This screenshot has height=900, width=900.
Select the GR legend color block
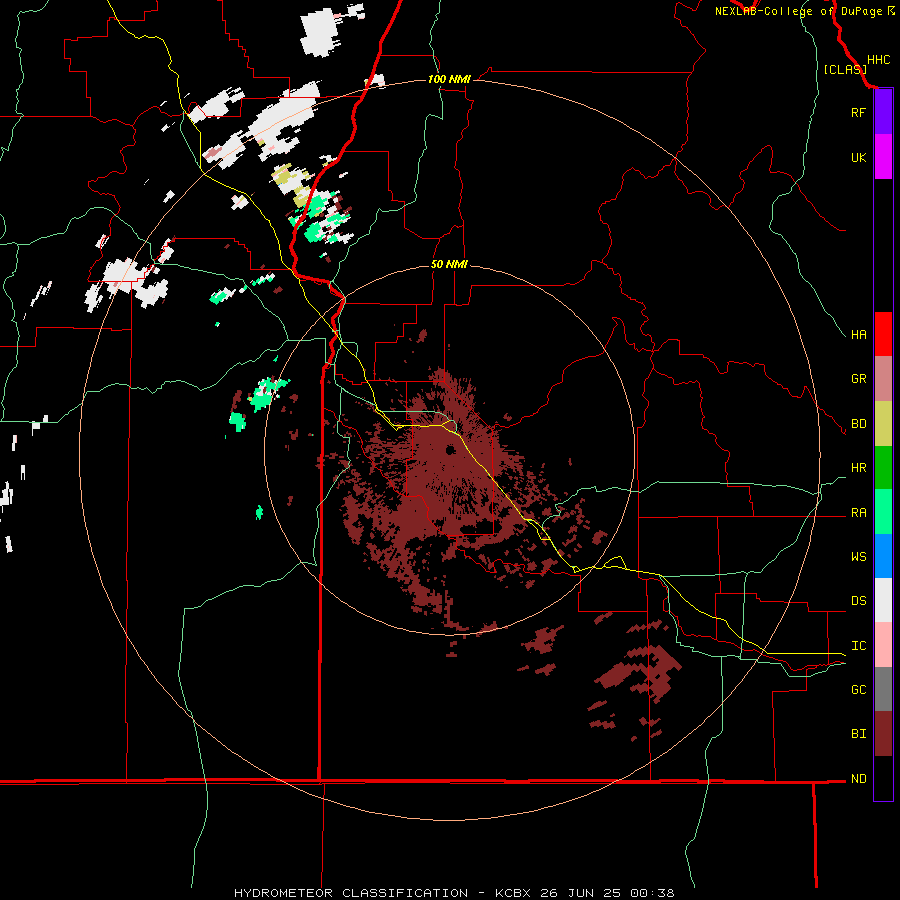tap(883, 379)
